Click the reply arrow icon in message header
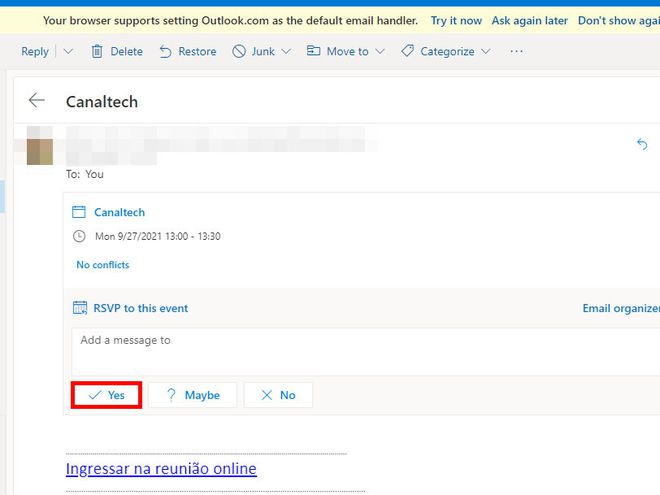Viewport: 660px width, 495px height. (x=642, y=144)
